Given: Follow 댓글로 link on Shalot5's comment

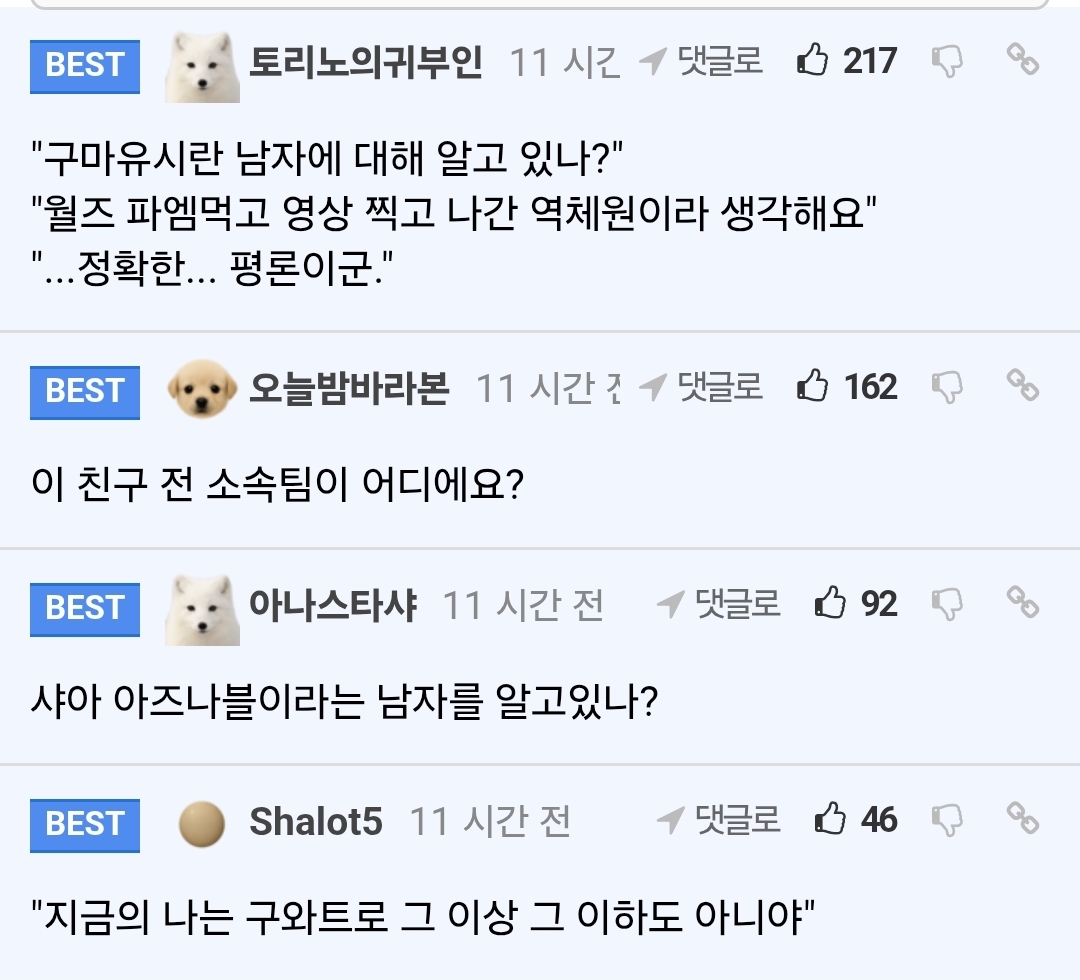Looking at the screenshot, I should [x=718, y=821].
